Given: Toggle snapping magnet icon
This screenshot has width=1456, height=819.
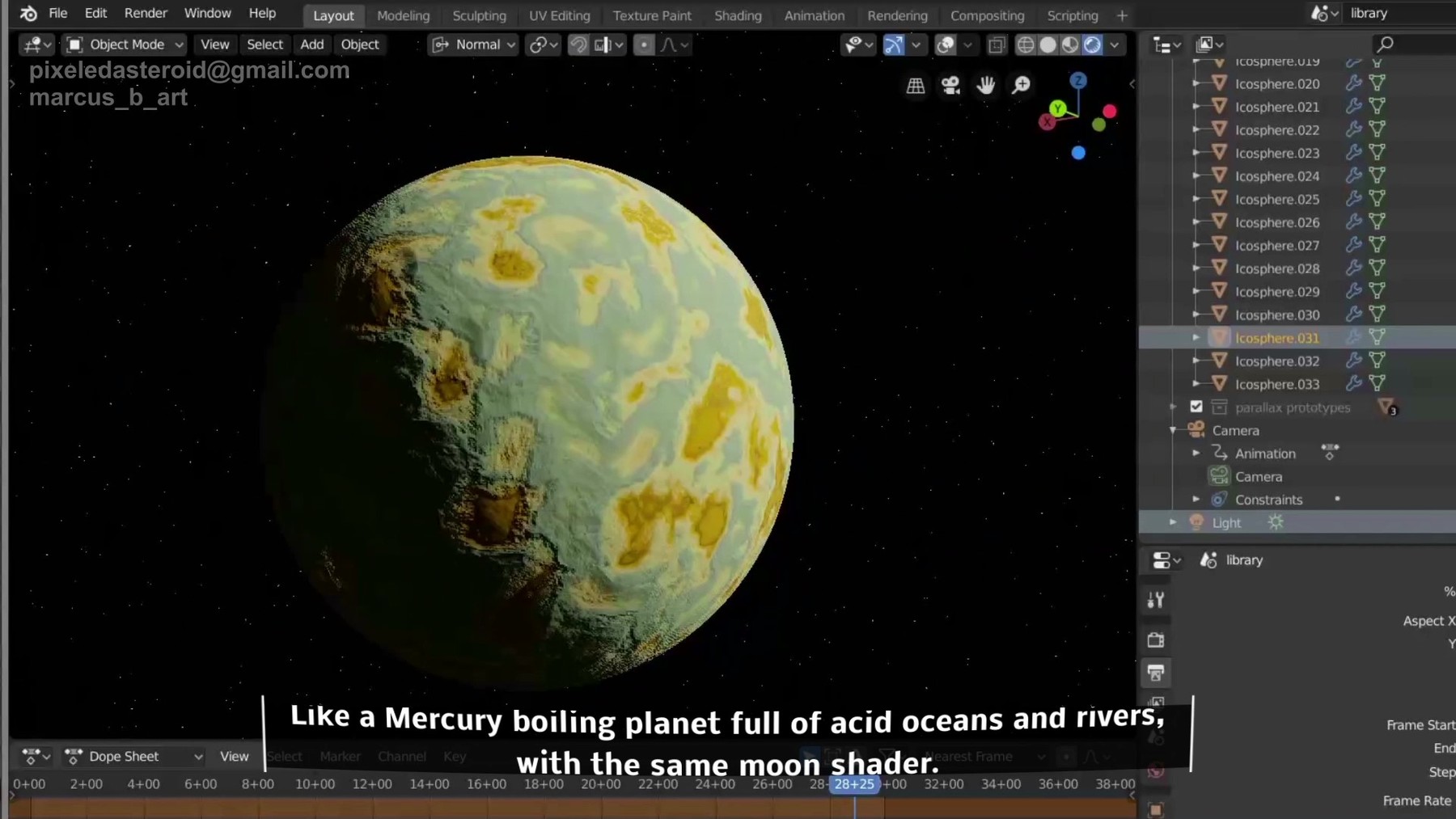Looking at the screenshot, I should [x=578, y=44].
